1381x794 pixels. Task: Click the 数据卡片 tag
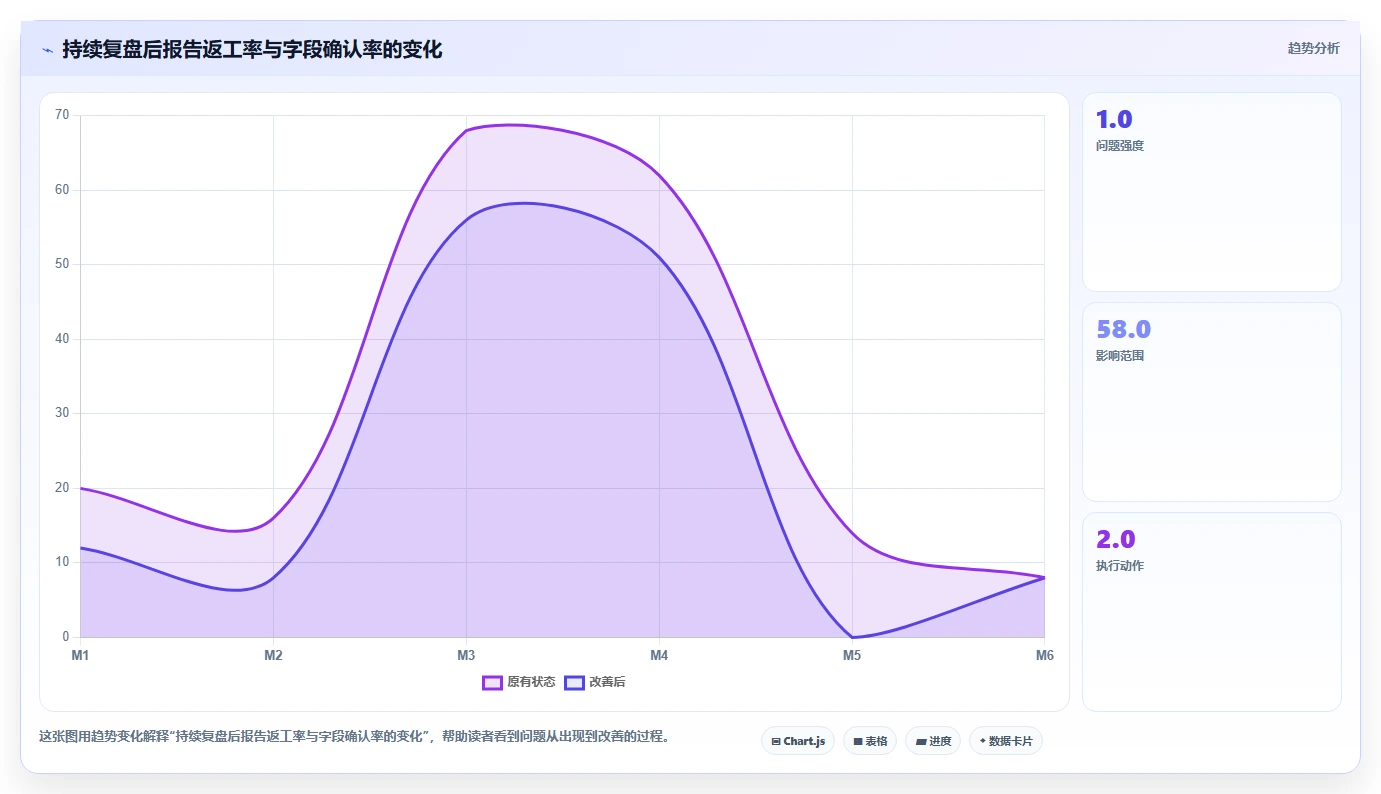1006,741
